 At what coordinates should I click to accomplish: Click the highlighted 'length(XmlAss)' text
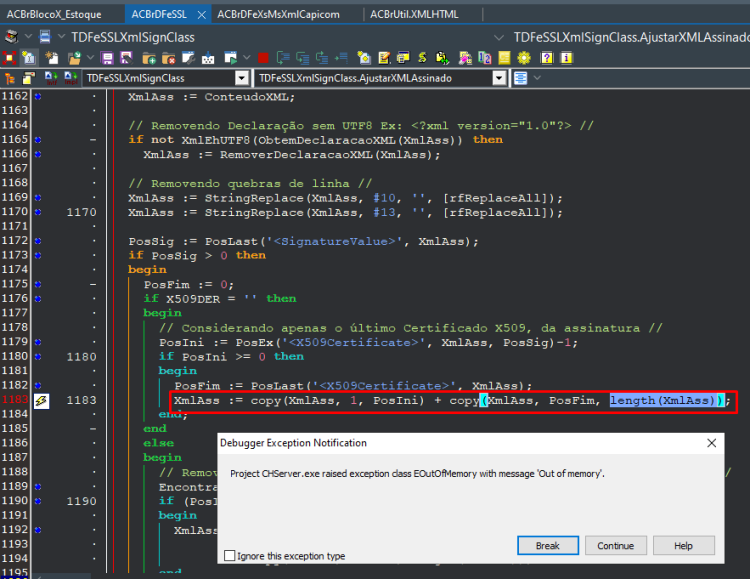point(662,400)
